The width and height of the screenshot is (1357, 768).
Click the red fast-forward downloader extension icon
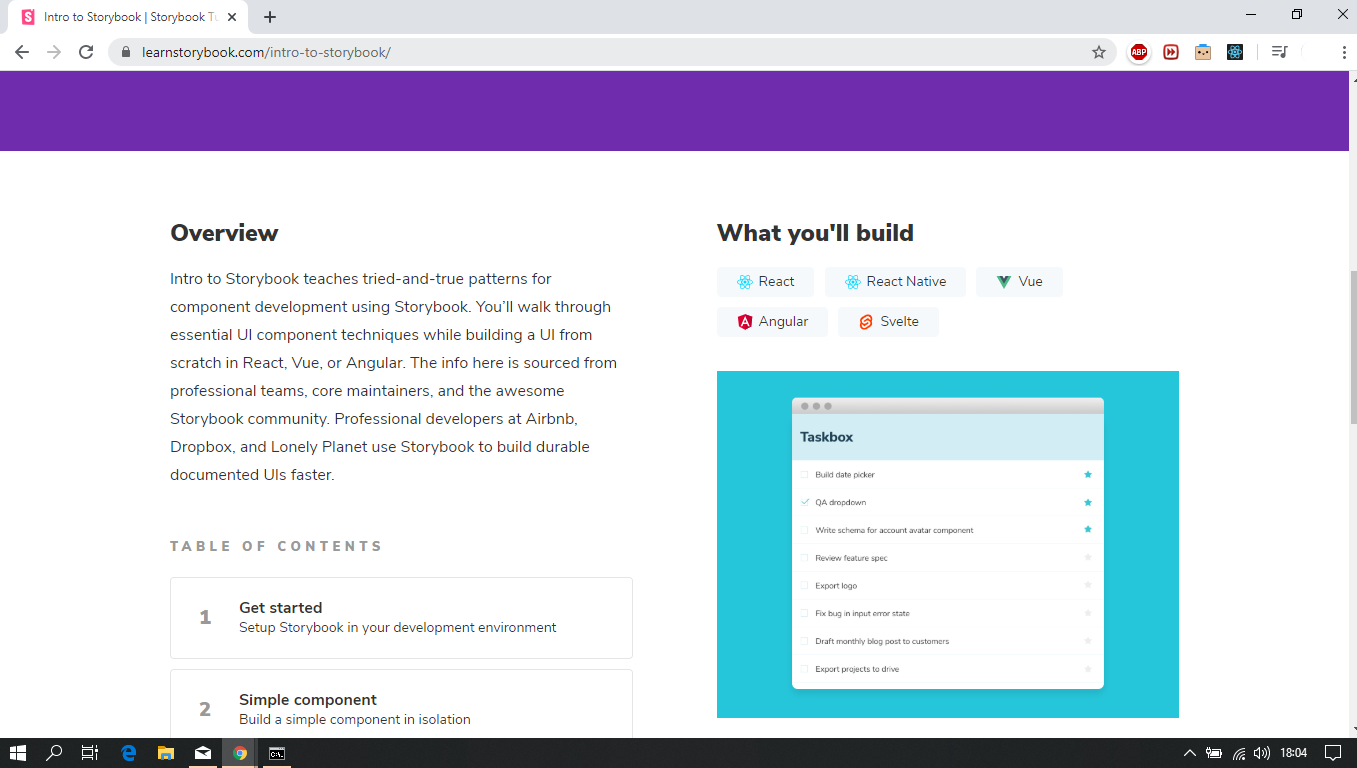(x=1170, y=51)
